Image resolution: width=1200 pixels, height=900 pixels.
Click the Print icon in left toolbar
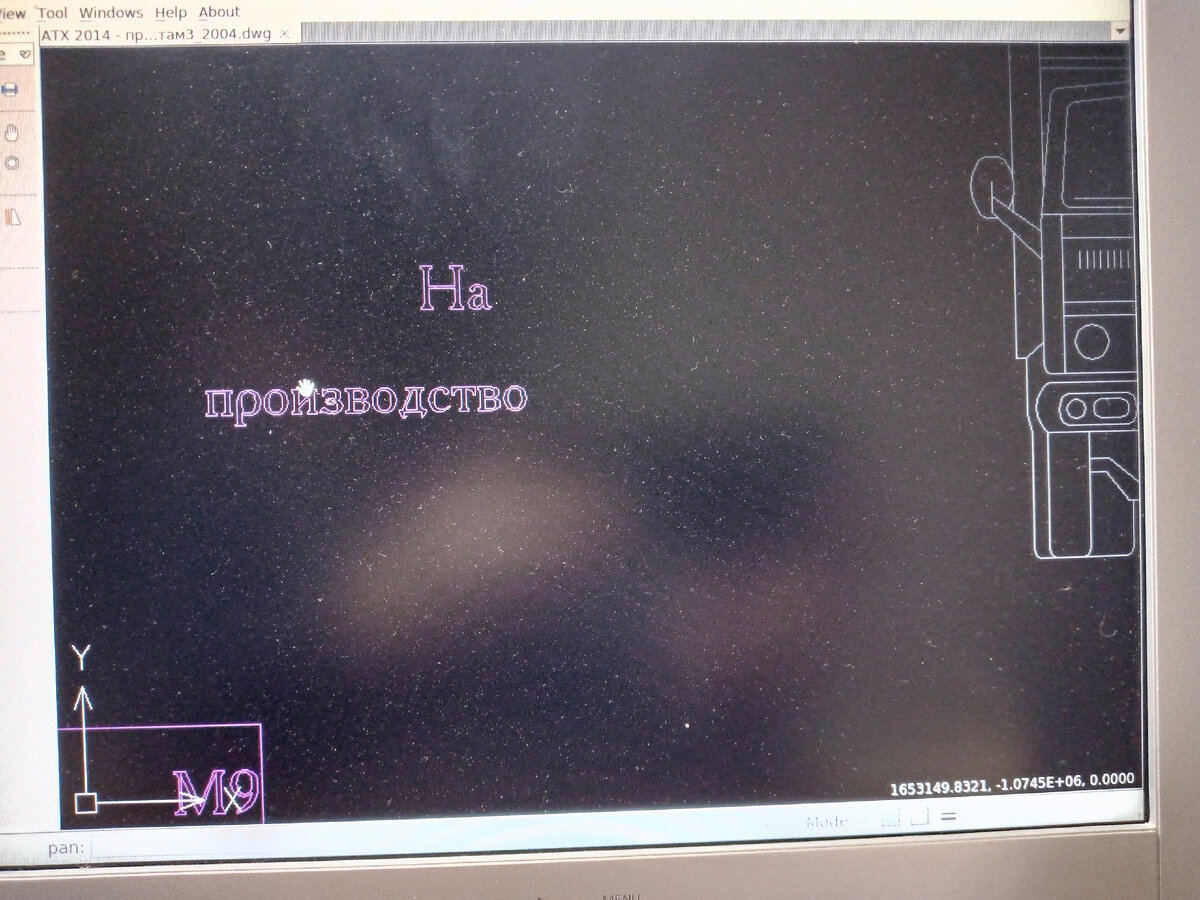tap(10, 90)
